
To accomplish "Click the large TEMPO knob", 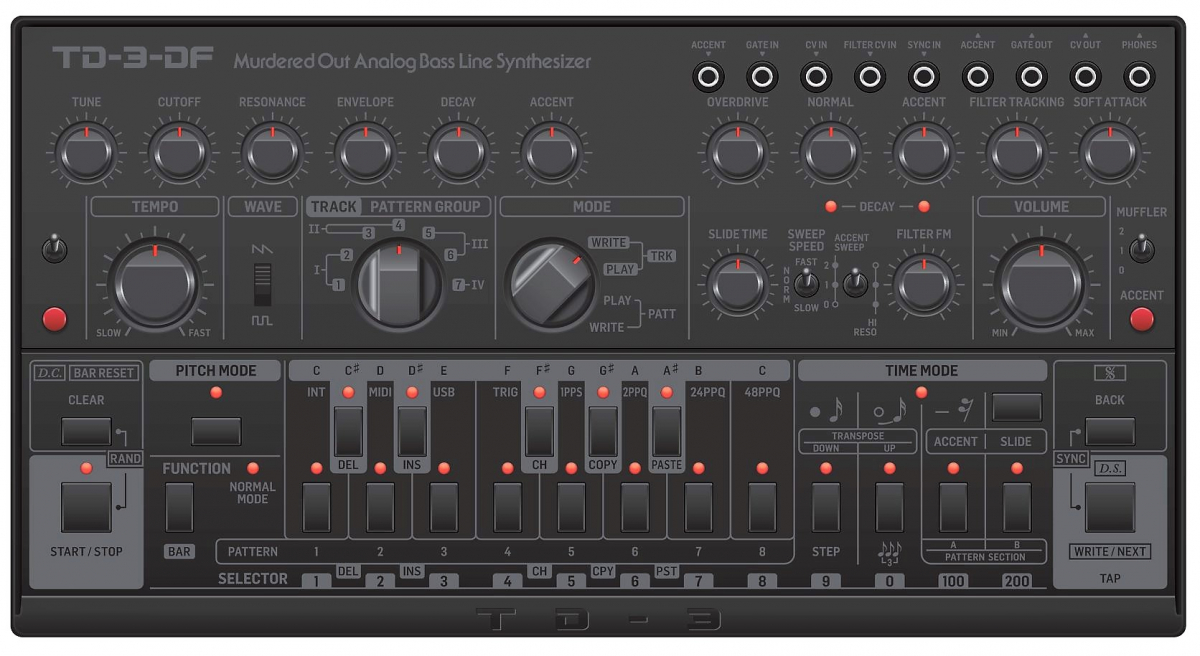I will pos(154,284).
